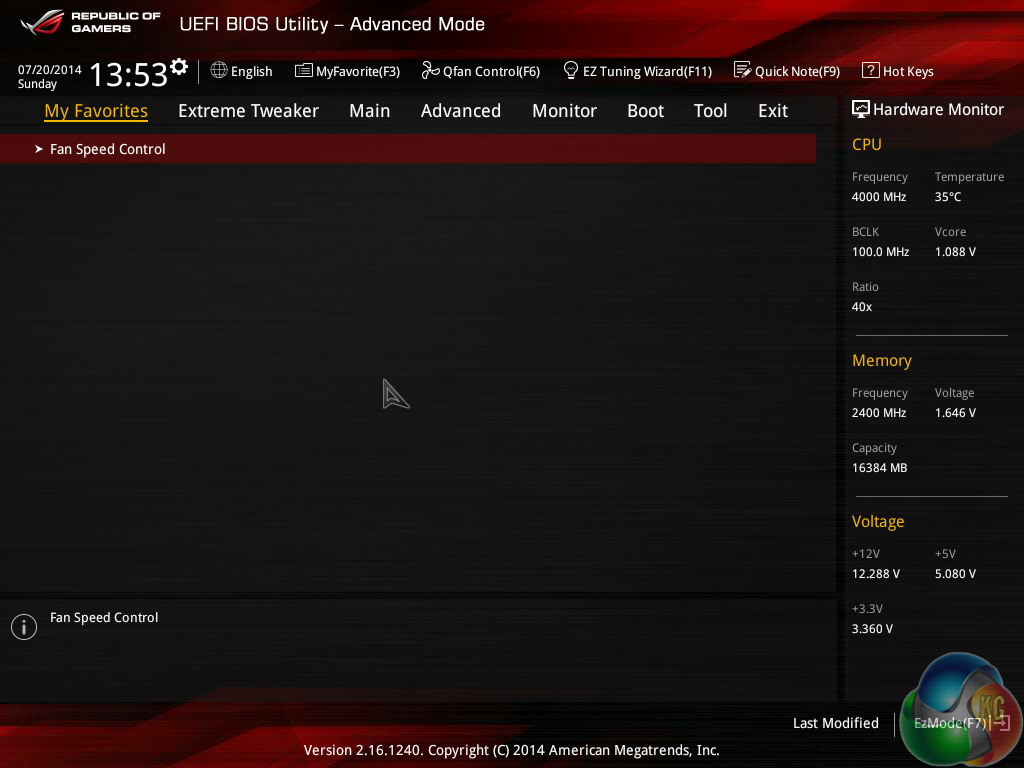Image resolution: width=1024 pixels, height=768 pixels.
Task: Click the Qfan Control fan icon
Action: point(430,70)
